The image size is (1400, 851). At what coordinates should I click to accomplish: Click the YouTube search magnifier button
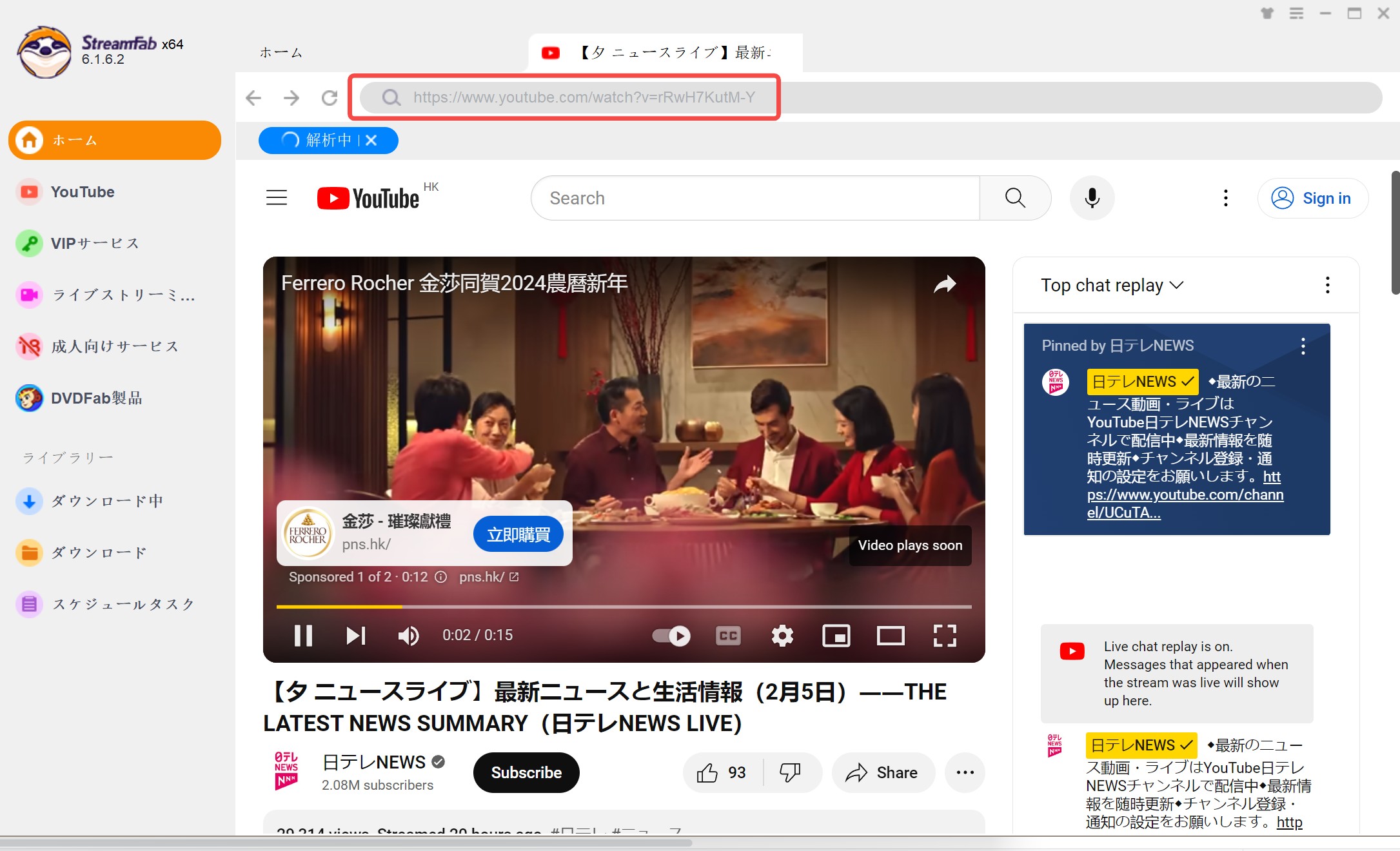pyautogui.click(x=1015, y=198)
